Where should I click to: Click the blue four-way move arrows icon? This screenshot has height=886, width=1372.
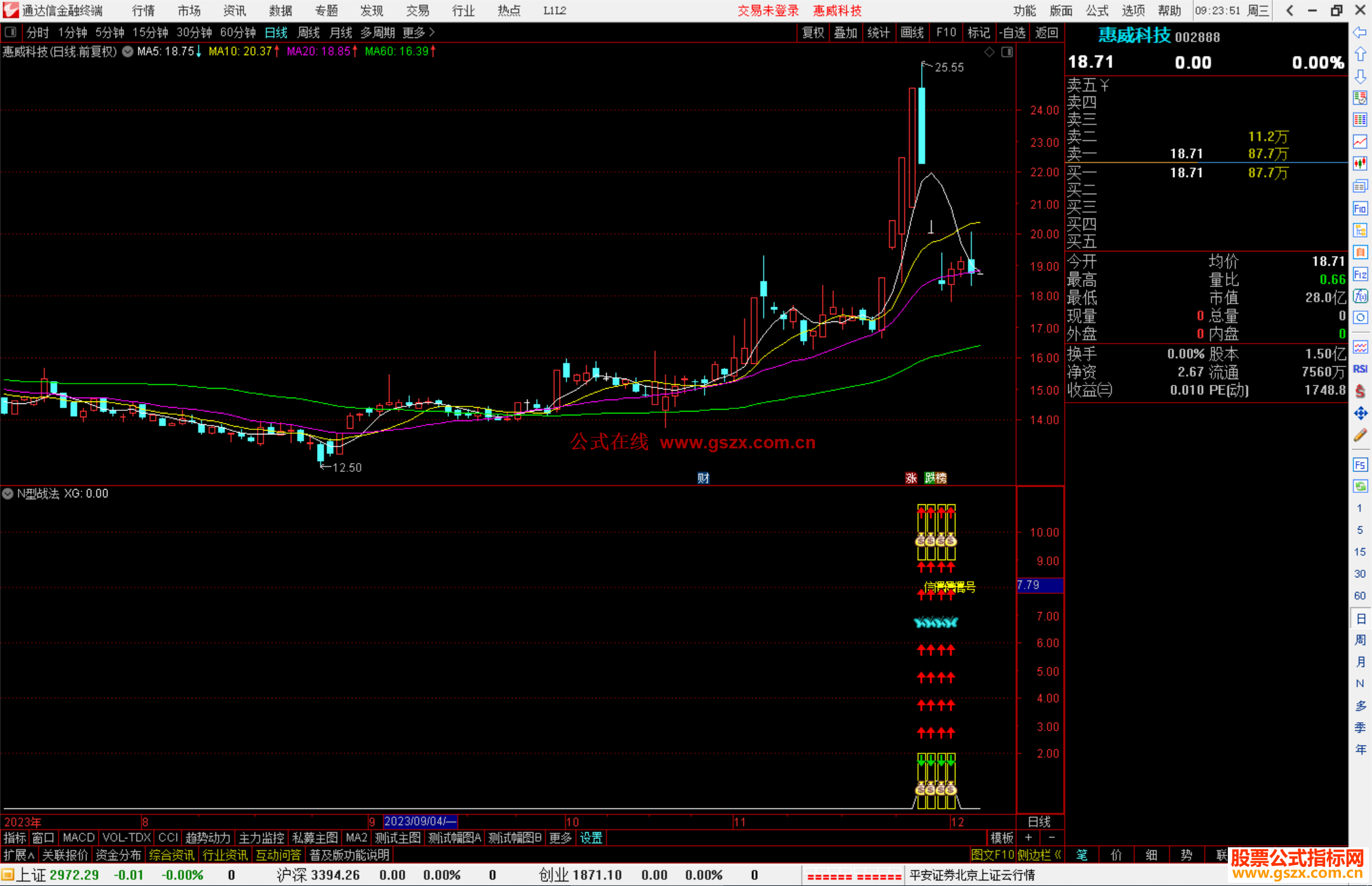tap(1360, 413)
